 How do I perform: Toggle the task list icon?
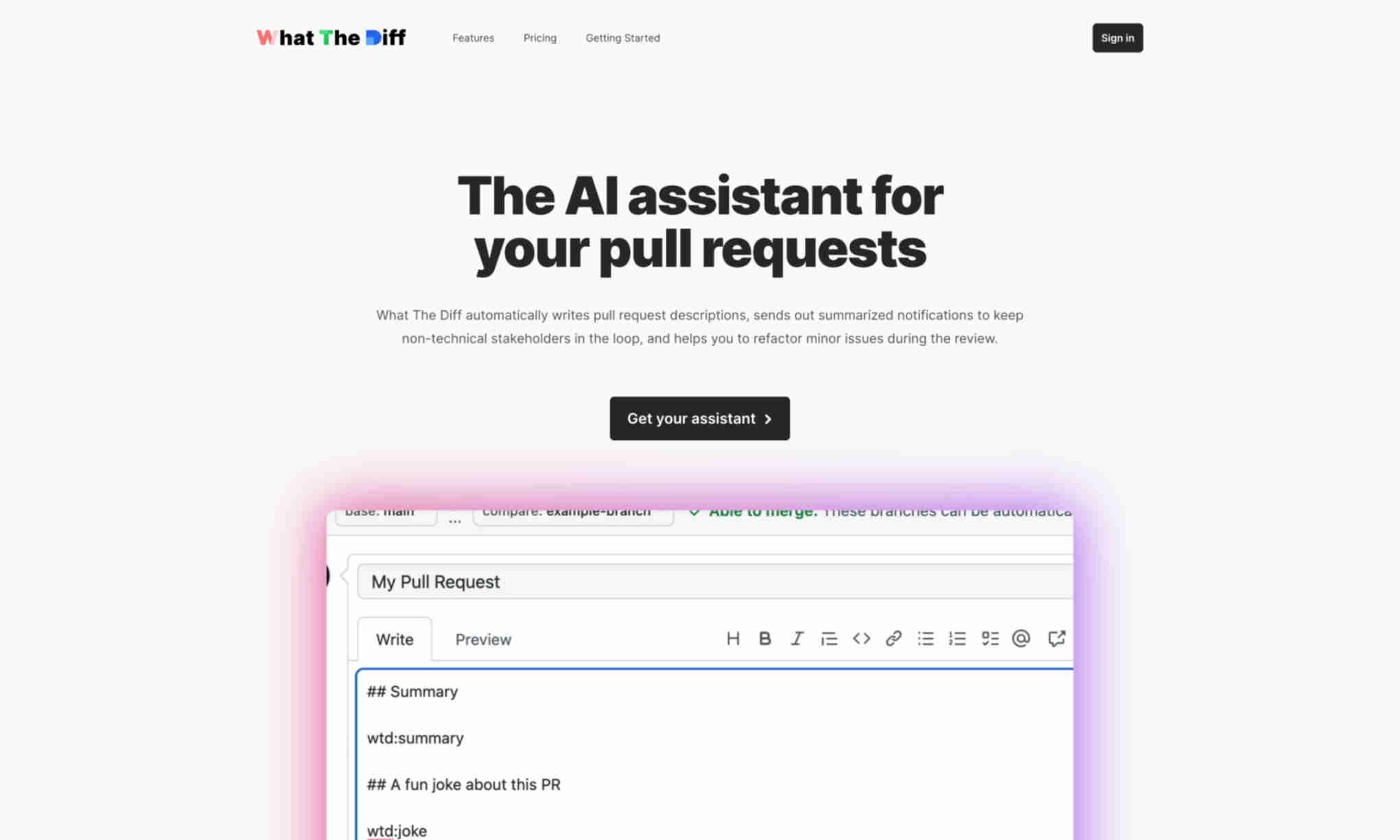(989, 639)
